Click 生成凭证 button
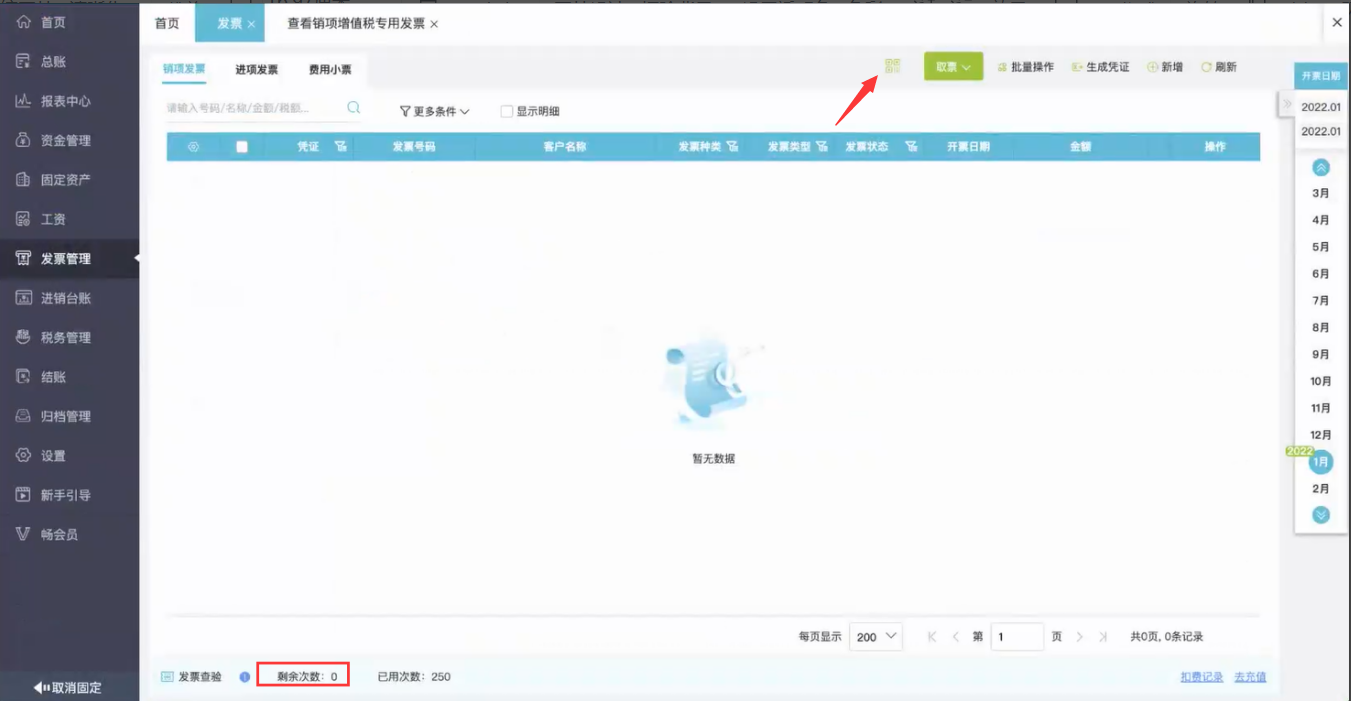 pos(1100,67)
